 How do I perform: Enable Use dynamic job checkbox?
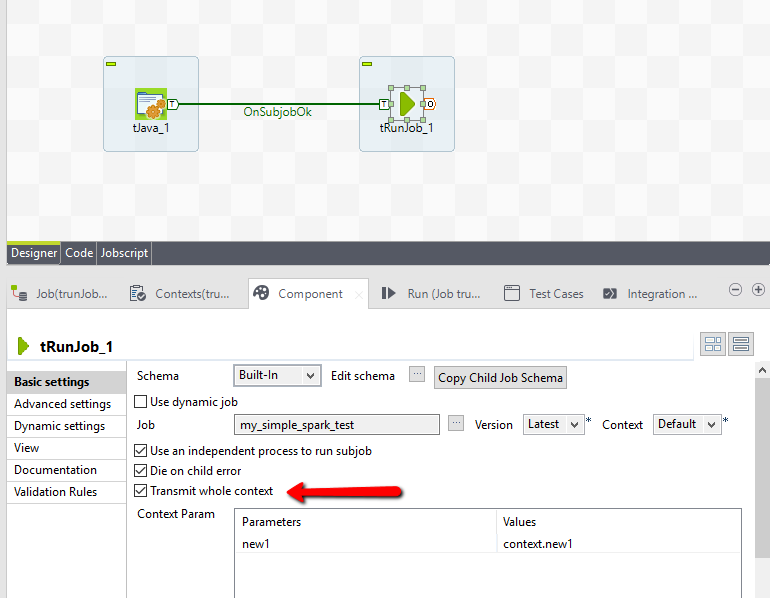(x=140, y=402)
